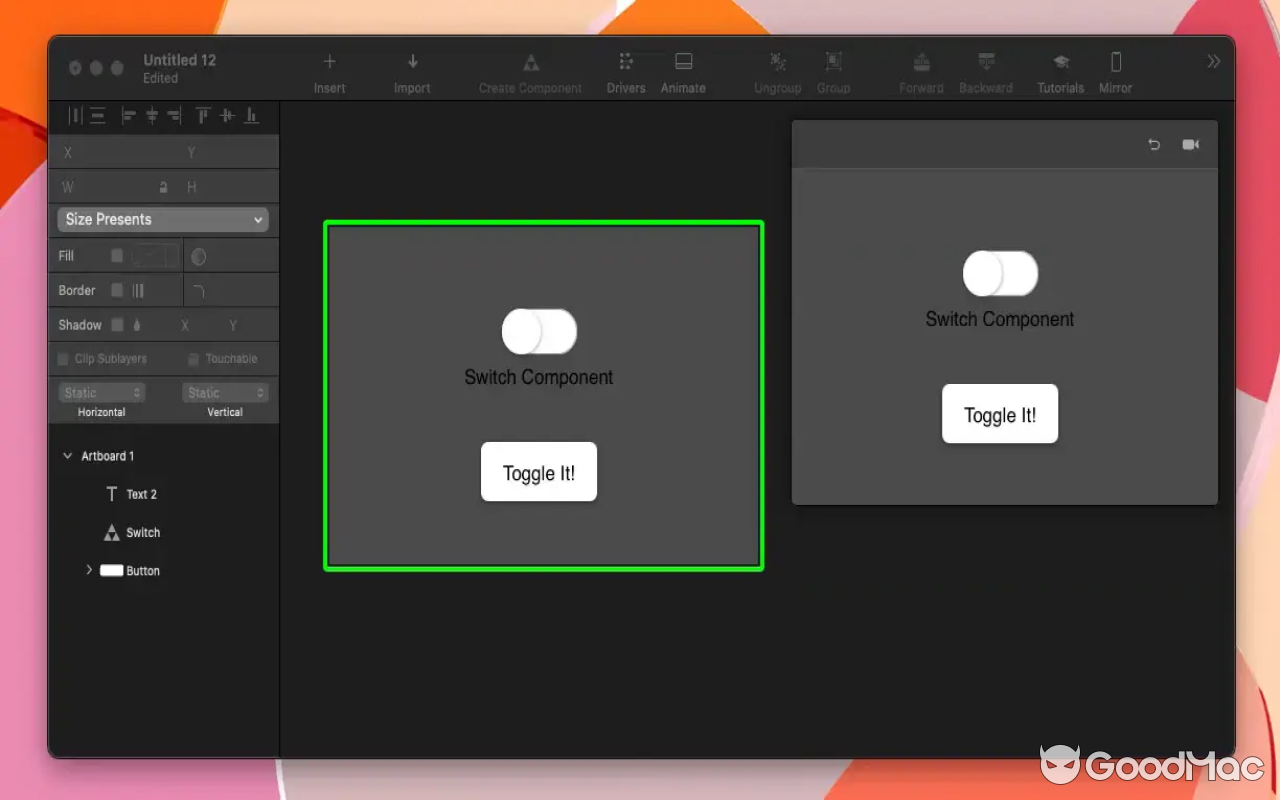Open the Size Presents dropdown
This screenshot has width=1280, height=800.
[x=162, y=219]
